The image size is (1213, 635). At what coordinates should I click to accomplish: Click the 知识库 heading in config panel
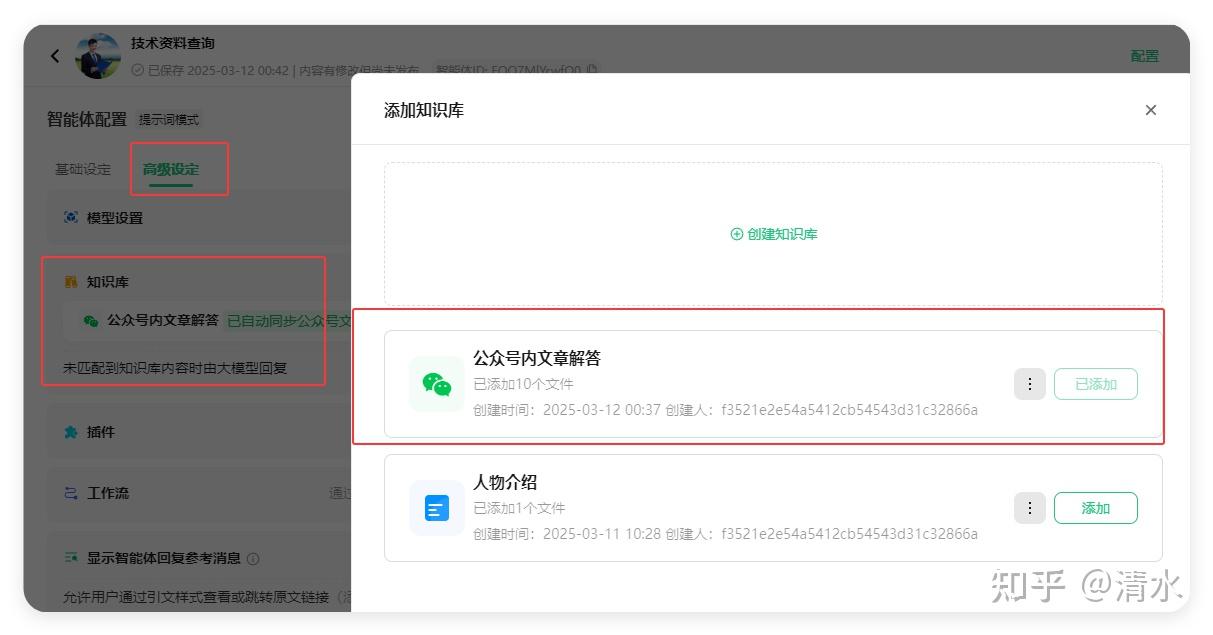108,282
